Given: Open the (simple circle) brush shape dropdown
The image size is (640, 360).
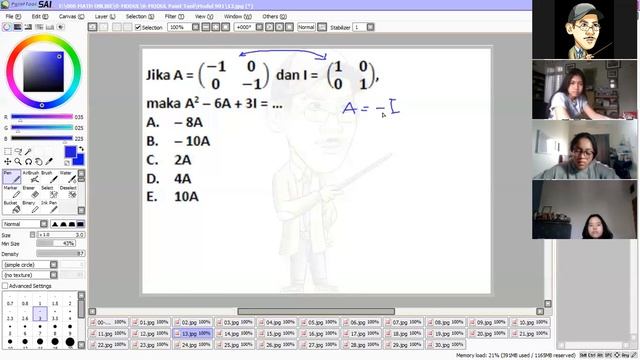Looking at the screenshot, I should [53, 264].
